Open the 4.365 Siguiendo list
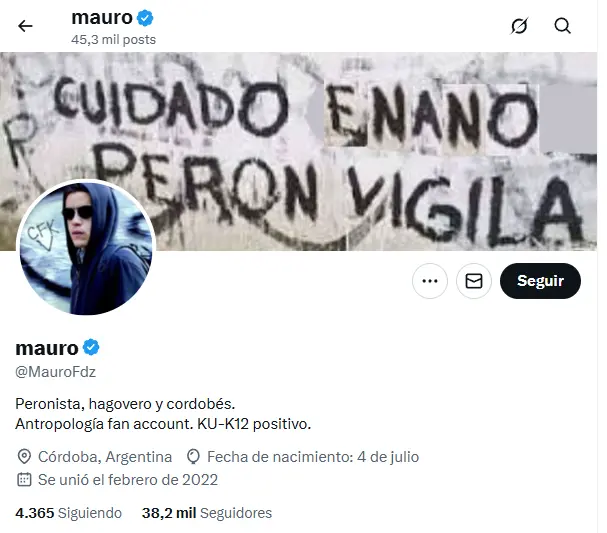 pos(69,513)
